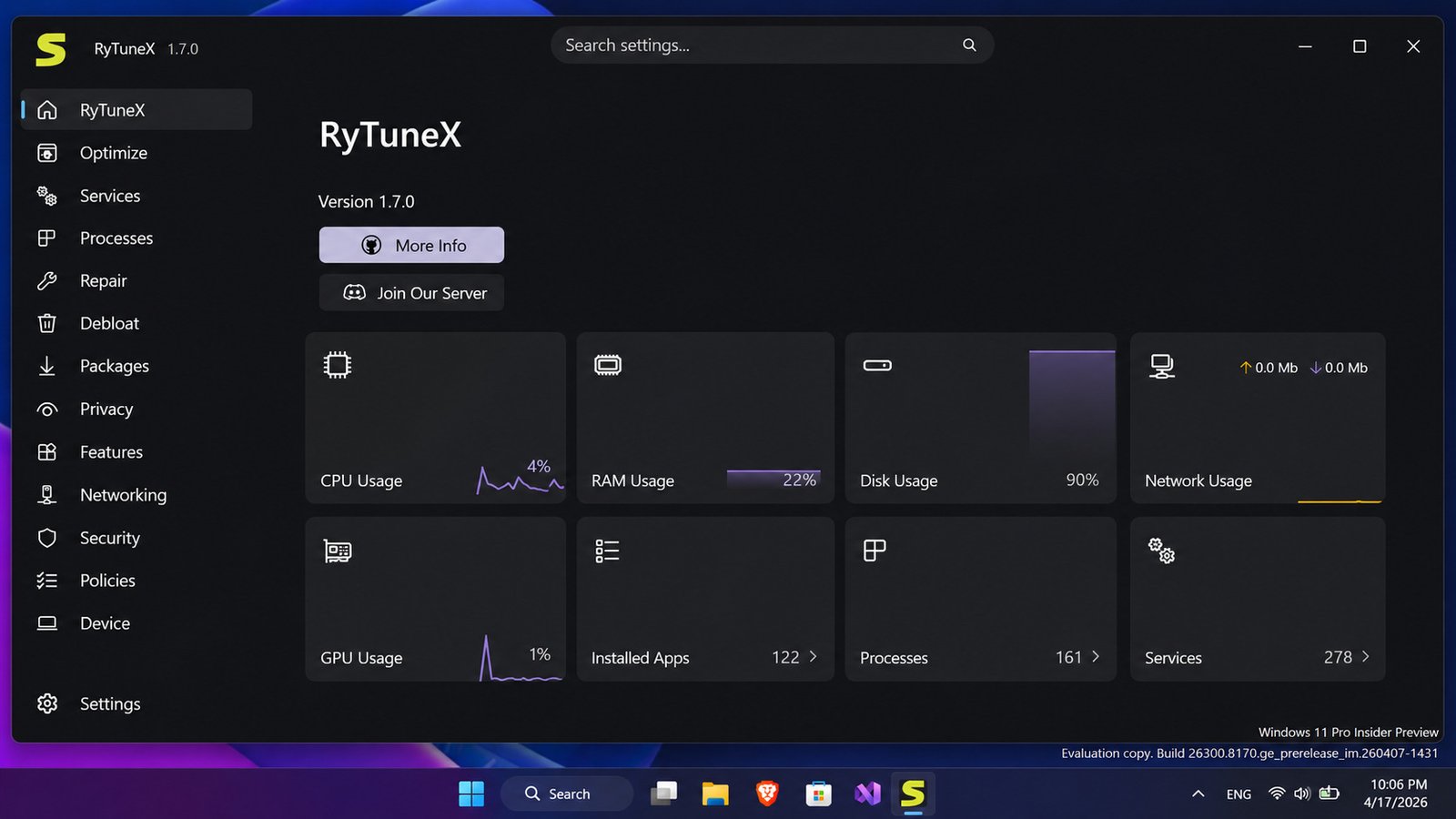
Task: Click the network download 0.0 Mb indicator
Action: [x=1339, y=368]
